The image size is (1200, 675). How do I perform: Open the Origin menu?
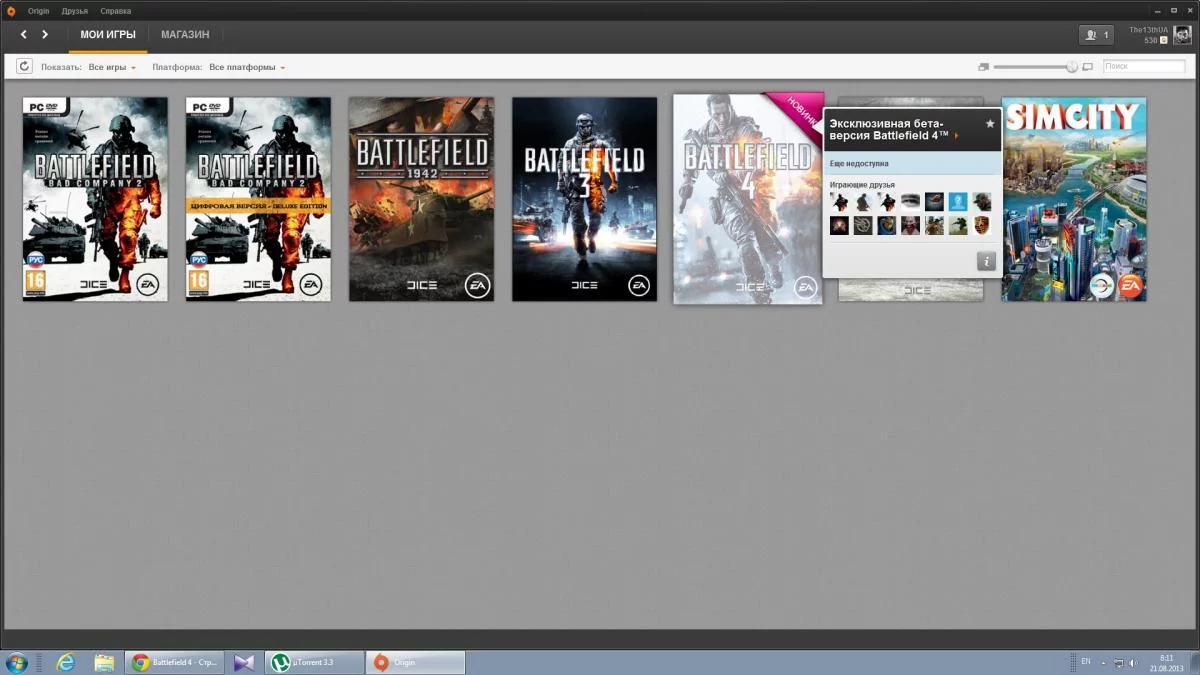pos(39,10)
